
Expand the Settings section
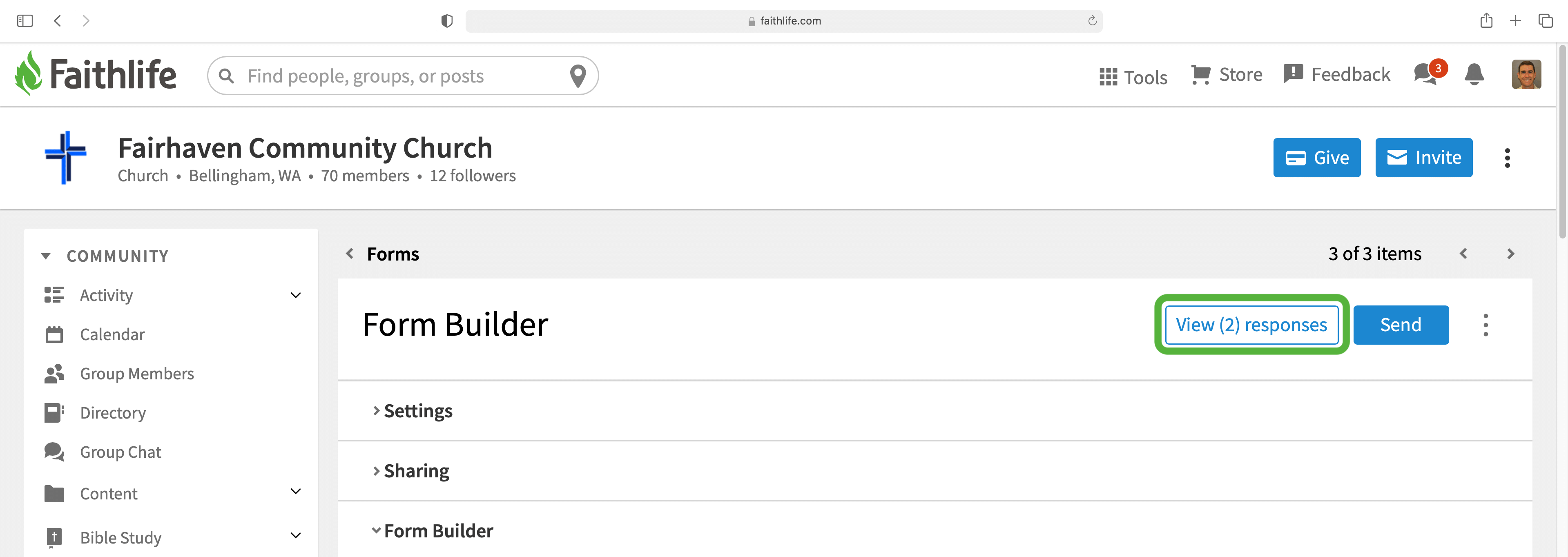(413, 411)
